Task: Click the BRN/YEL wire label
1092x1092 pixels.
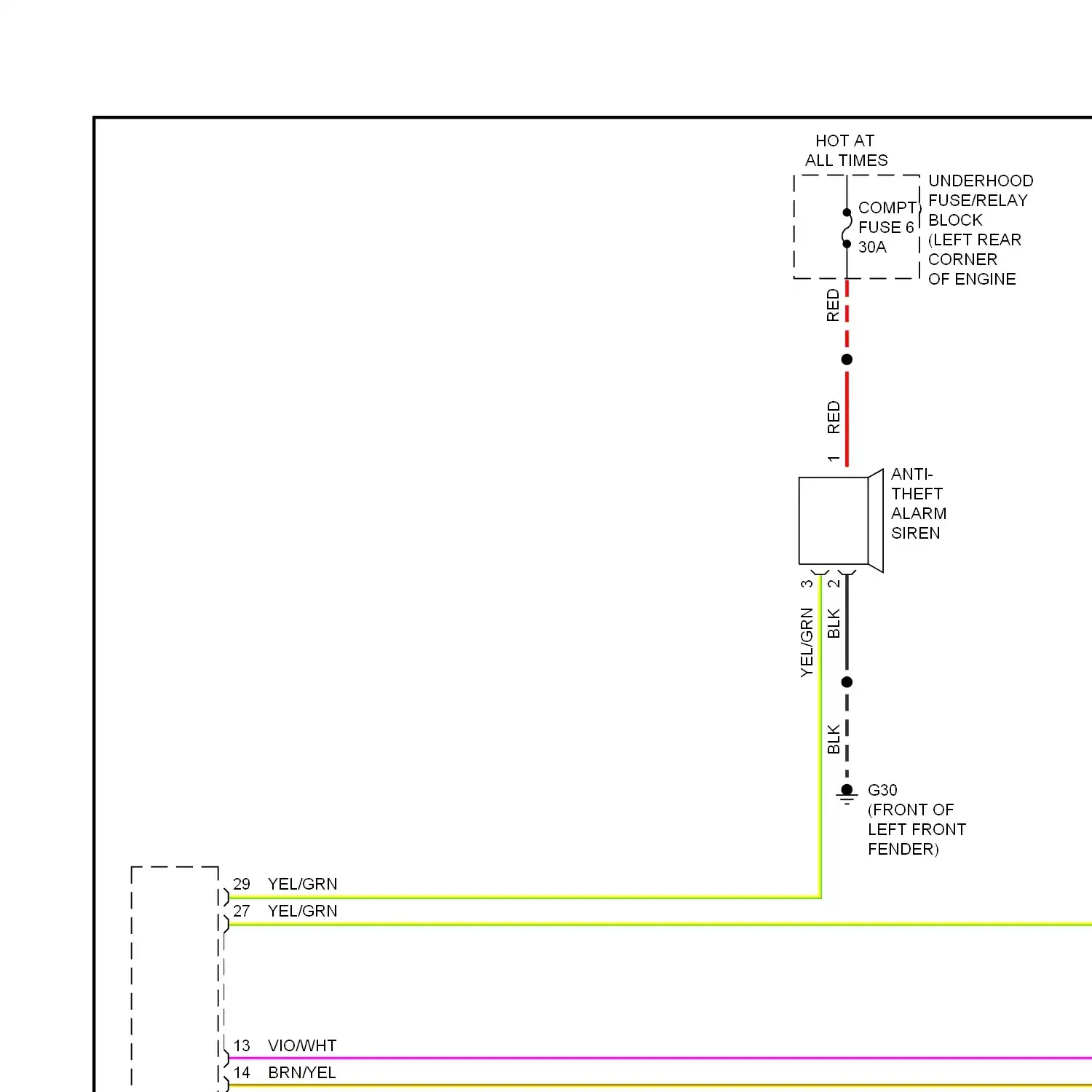Action: pyautogui.click(x=302, y=1072)
